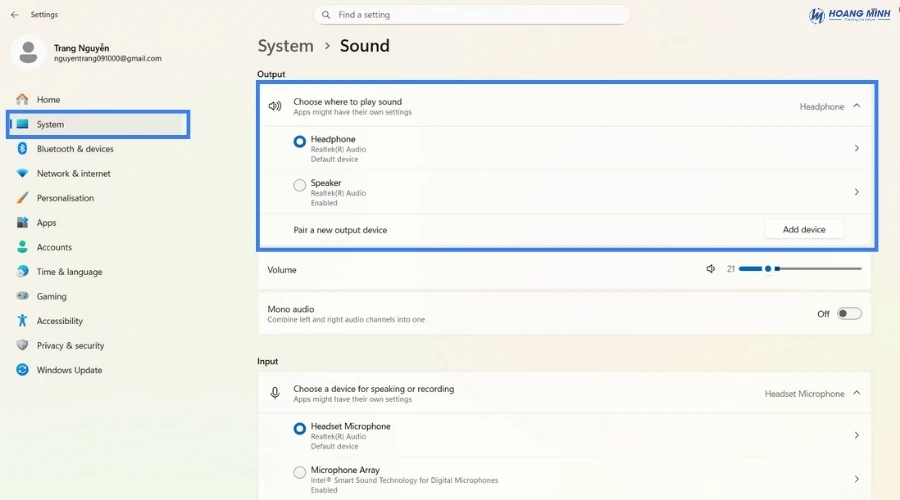Click the Add device button
Image resolution: width=900 pixels, height=500 pixels.
pos(804,230)
